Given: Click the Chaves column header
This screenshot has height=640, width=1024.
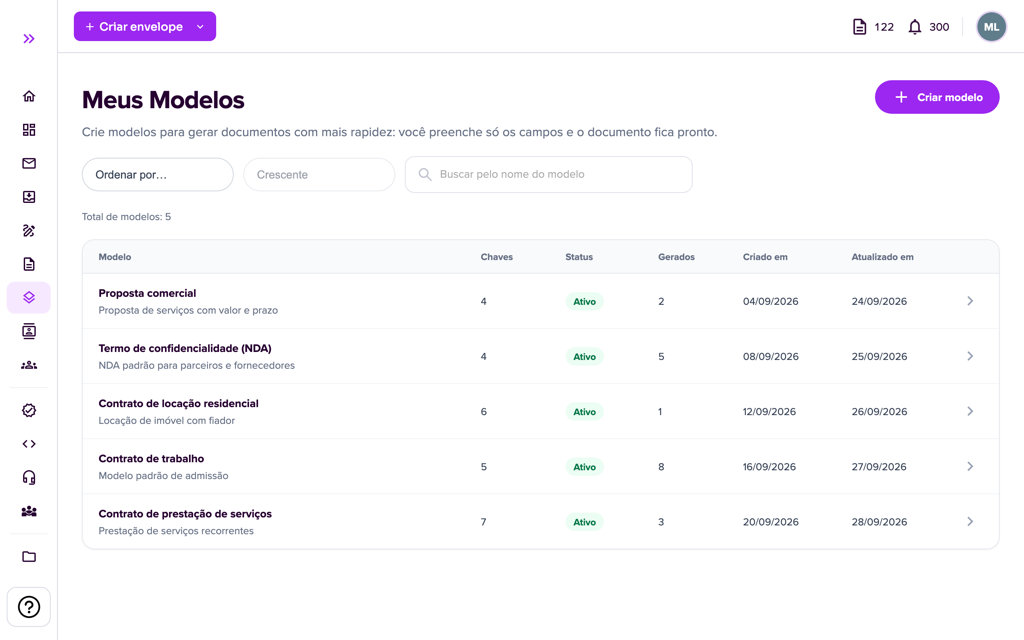Looking at the screenshot, I should point(496,257).
